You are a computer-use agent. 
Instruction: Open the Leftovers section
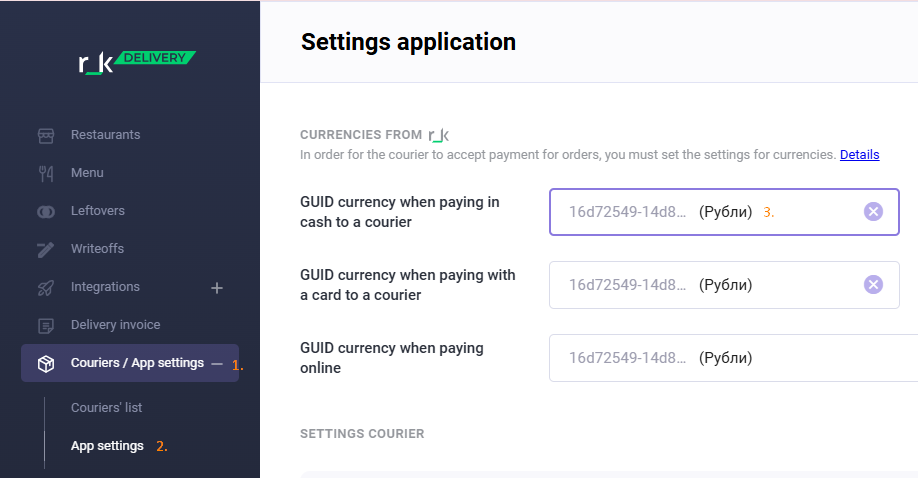(x=98, y=210)
